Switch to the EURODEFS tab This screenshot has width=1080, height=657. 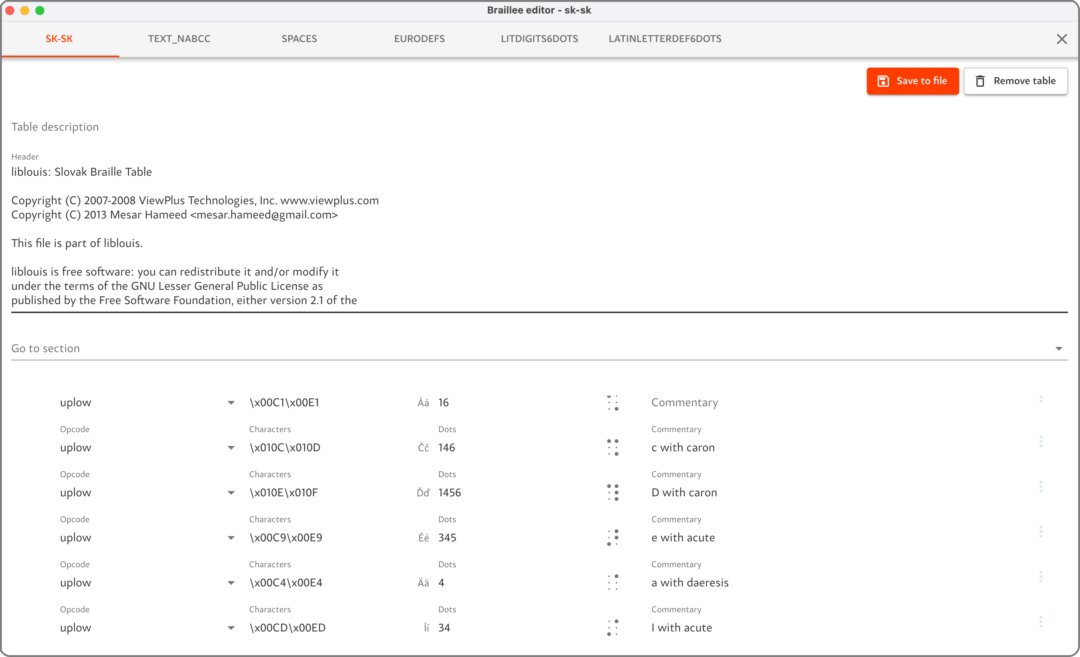[419, 39]
